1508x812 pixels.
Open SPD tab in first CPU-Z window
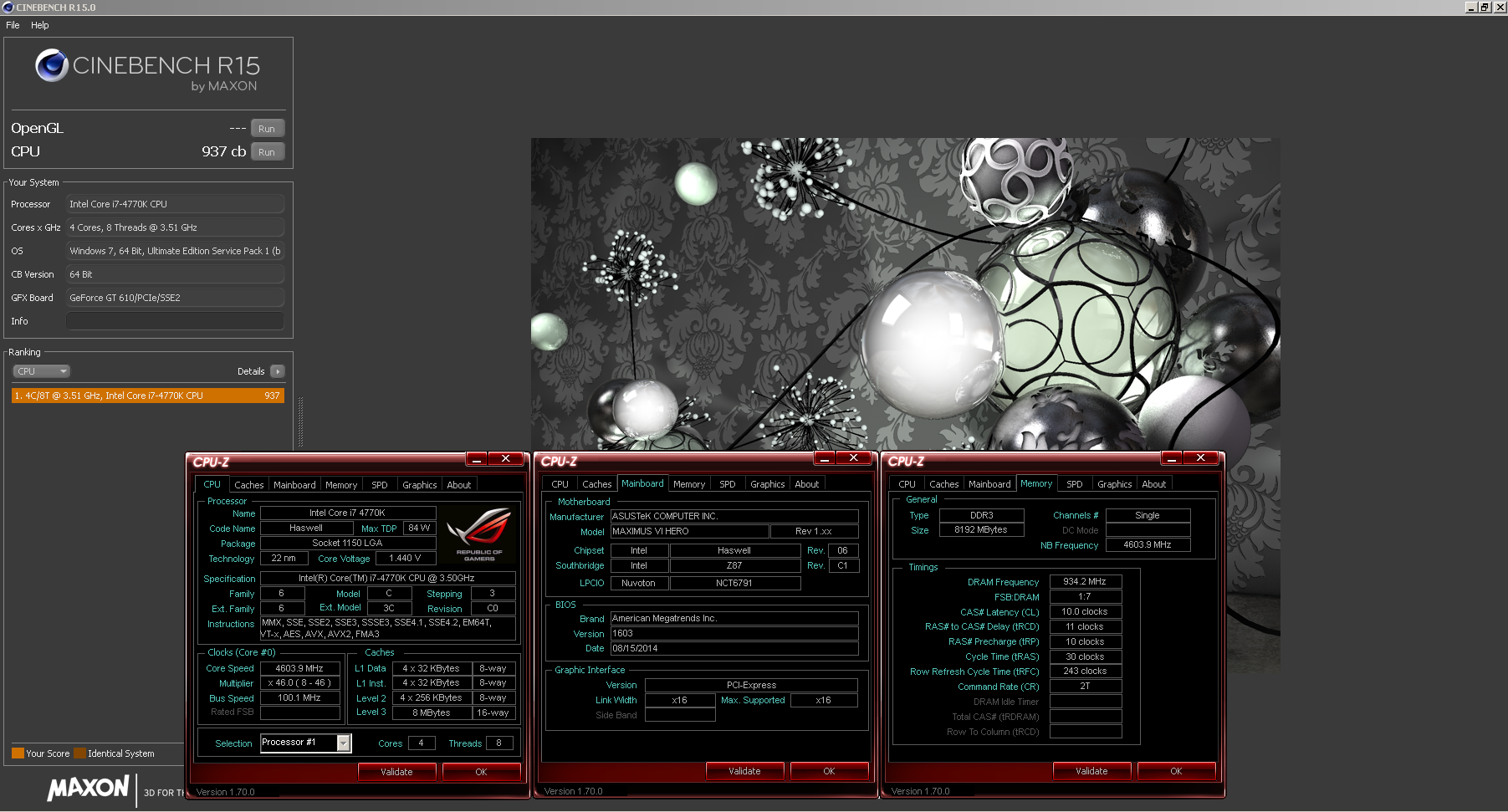coord(380,485)
